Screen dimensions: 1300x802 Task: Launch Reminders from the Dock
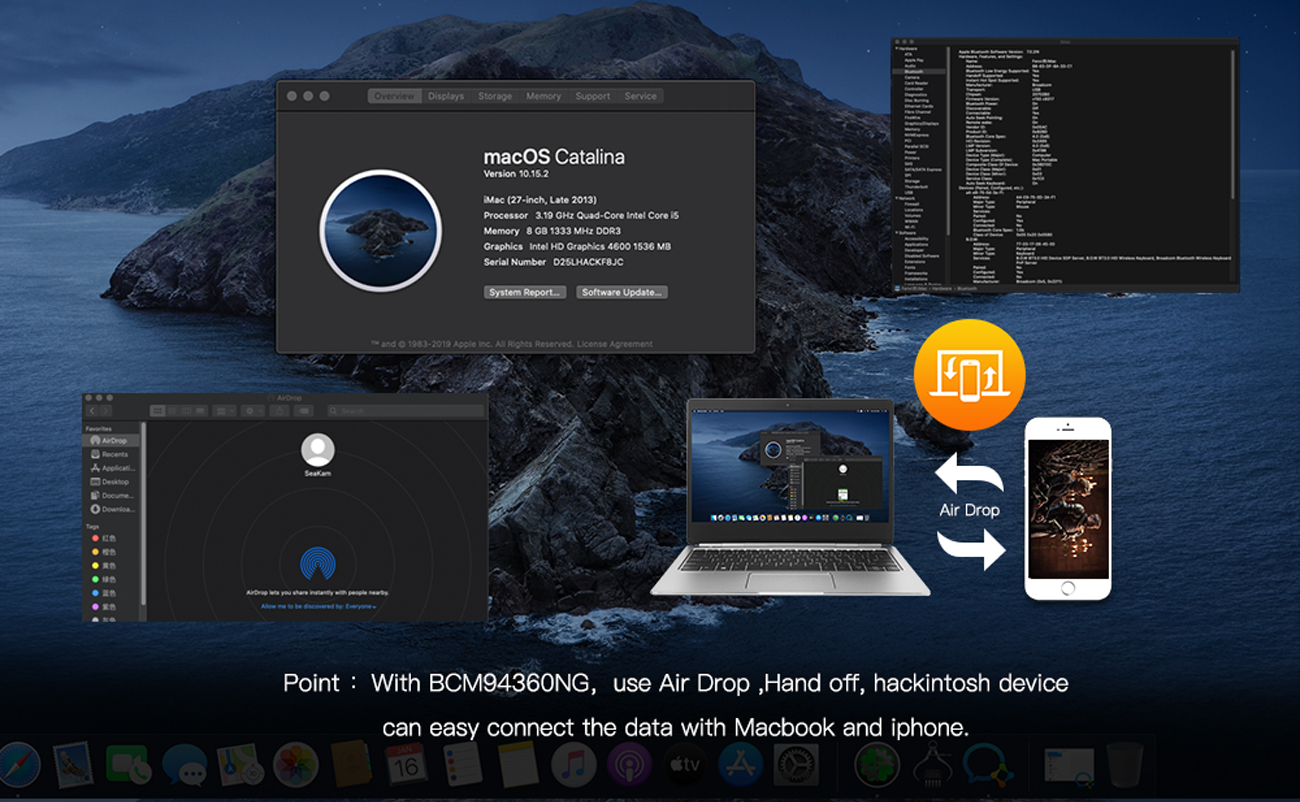pos(462,765)
